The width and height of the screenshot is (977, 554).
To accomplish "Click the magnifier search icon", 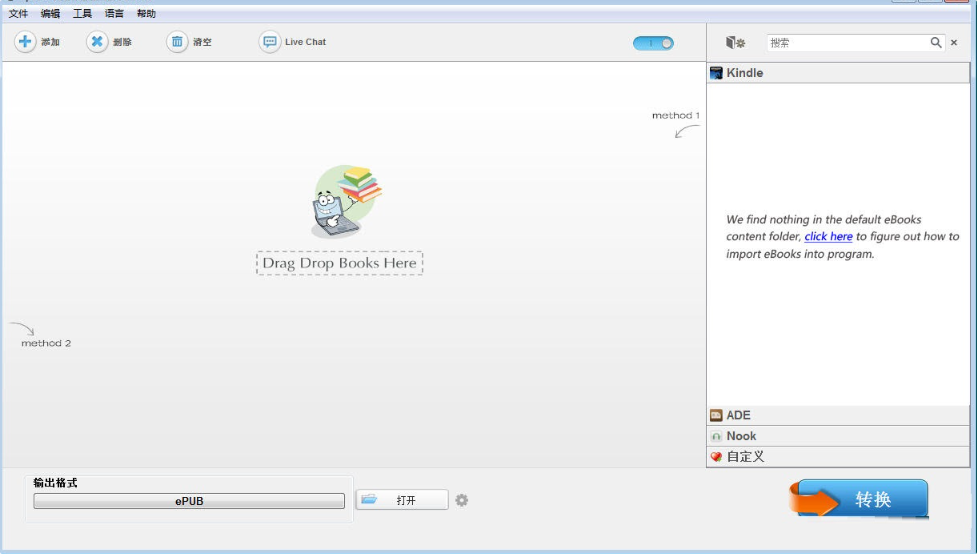I will pyautogui.click(x=936, y=42).
